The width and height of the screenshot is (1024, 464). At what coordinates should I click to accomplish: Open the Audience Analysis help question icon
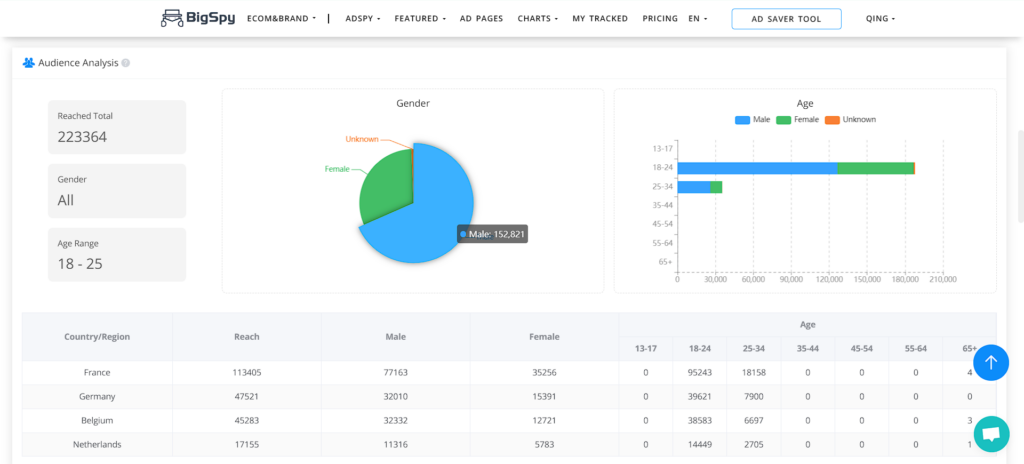coord(125,63)
